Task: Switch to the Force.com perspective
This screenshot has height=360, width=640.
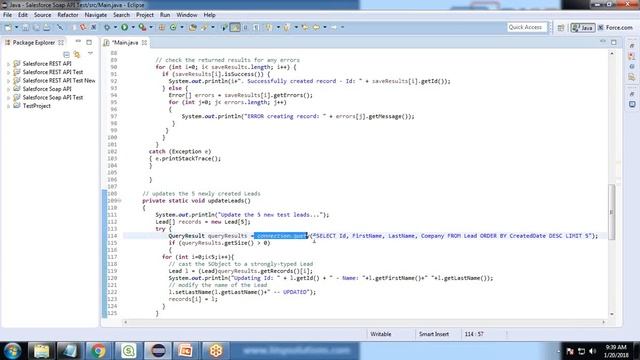Action: [x=616, y=28]
